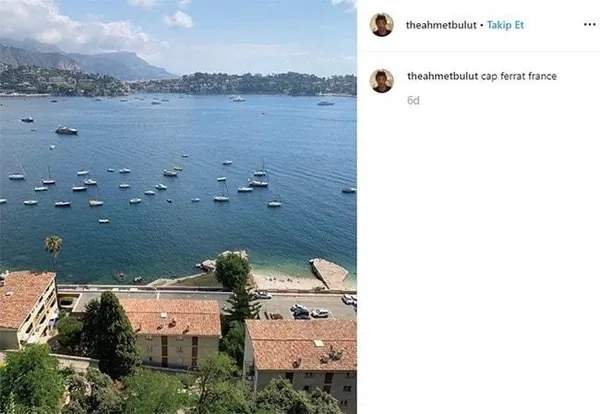Open theahmetbulut profile from header username
The image size is (600, 414).
[x=441, y=24]
